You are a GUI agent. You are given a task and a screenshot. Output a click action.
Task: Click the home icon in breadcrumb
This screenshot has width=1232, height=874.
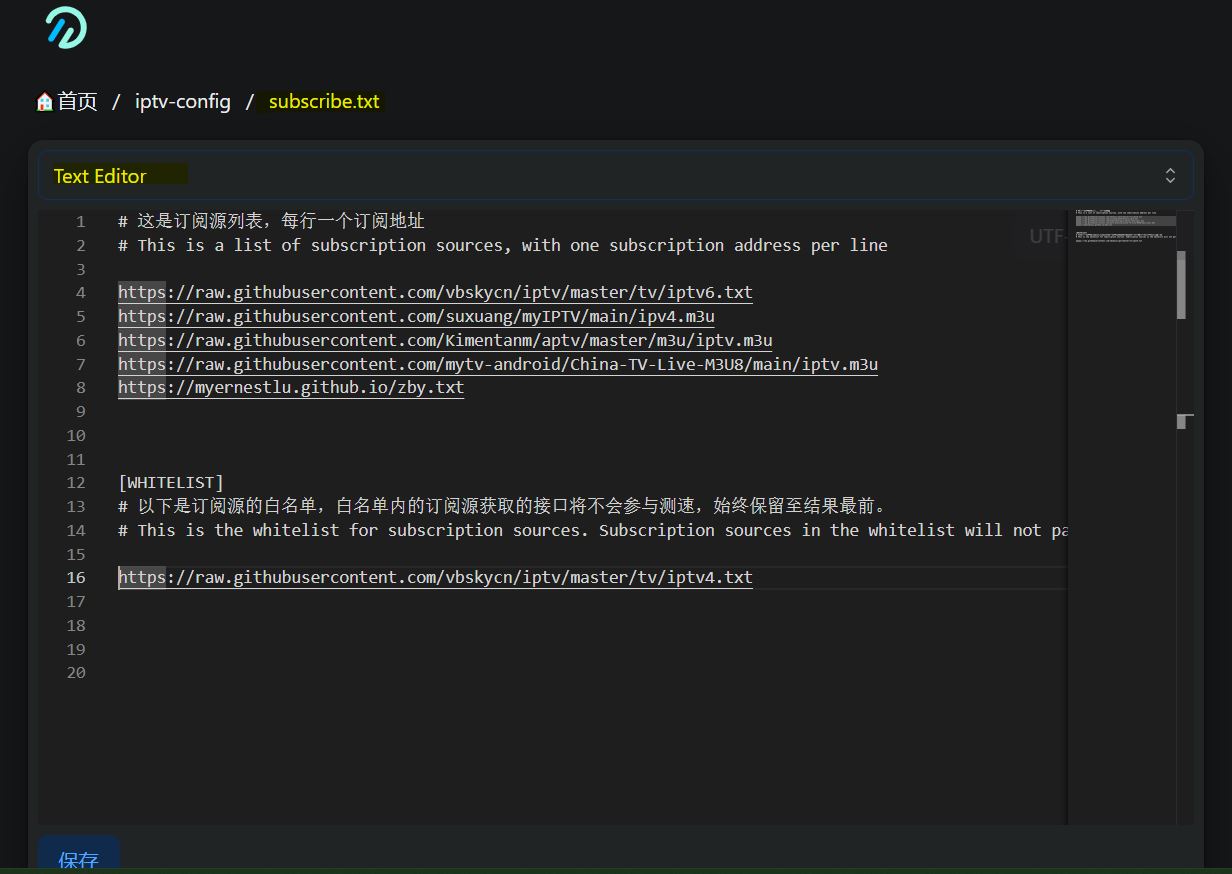point(44,102)
